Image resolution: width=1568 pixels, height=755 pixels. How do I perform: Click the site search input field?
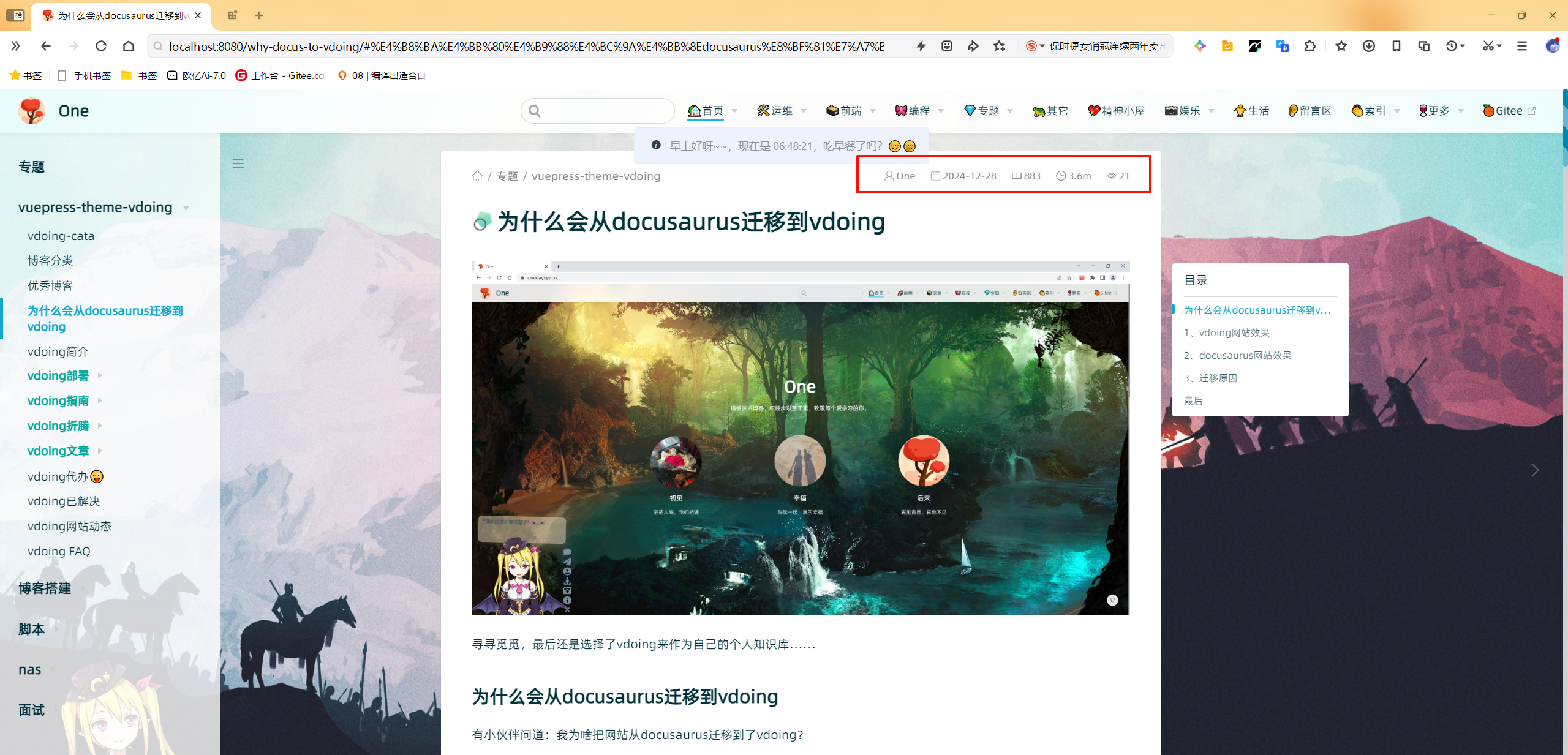598,111
